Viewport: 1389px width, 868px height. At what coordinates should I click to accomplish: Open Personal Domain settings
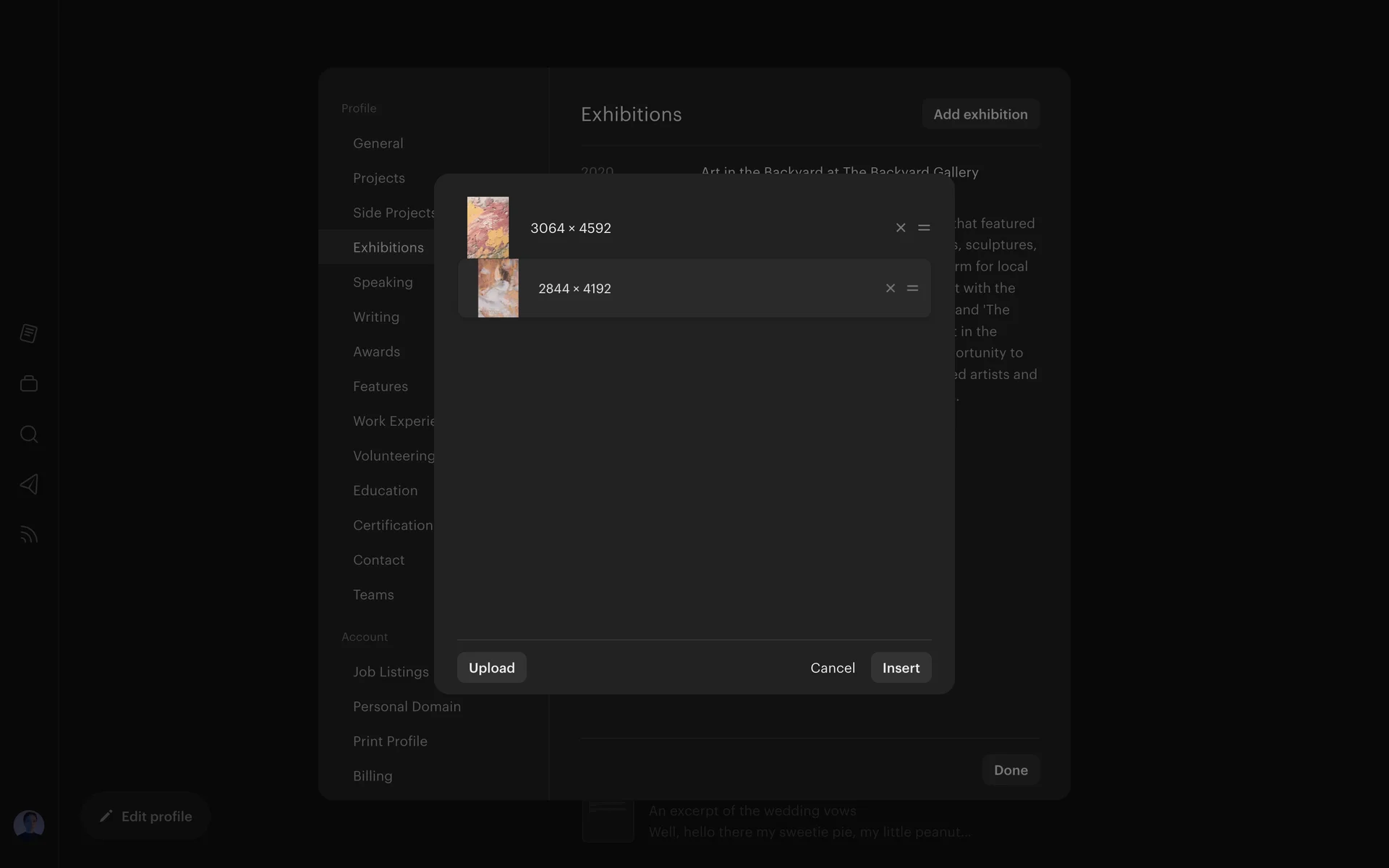click(407, 707)
